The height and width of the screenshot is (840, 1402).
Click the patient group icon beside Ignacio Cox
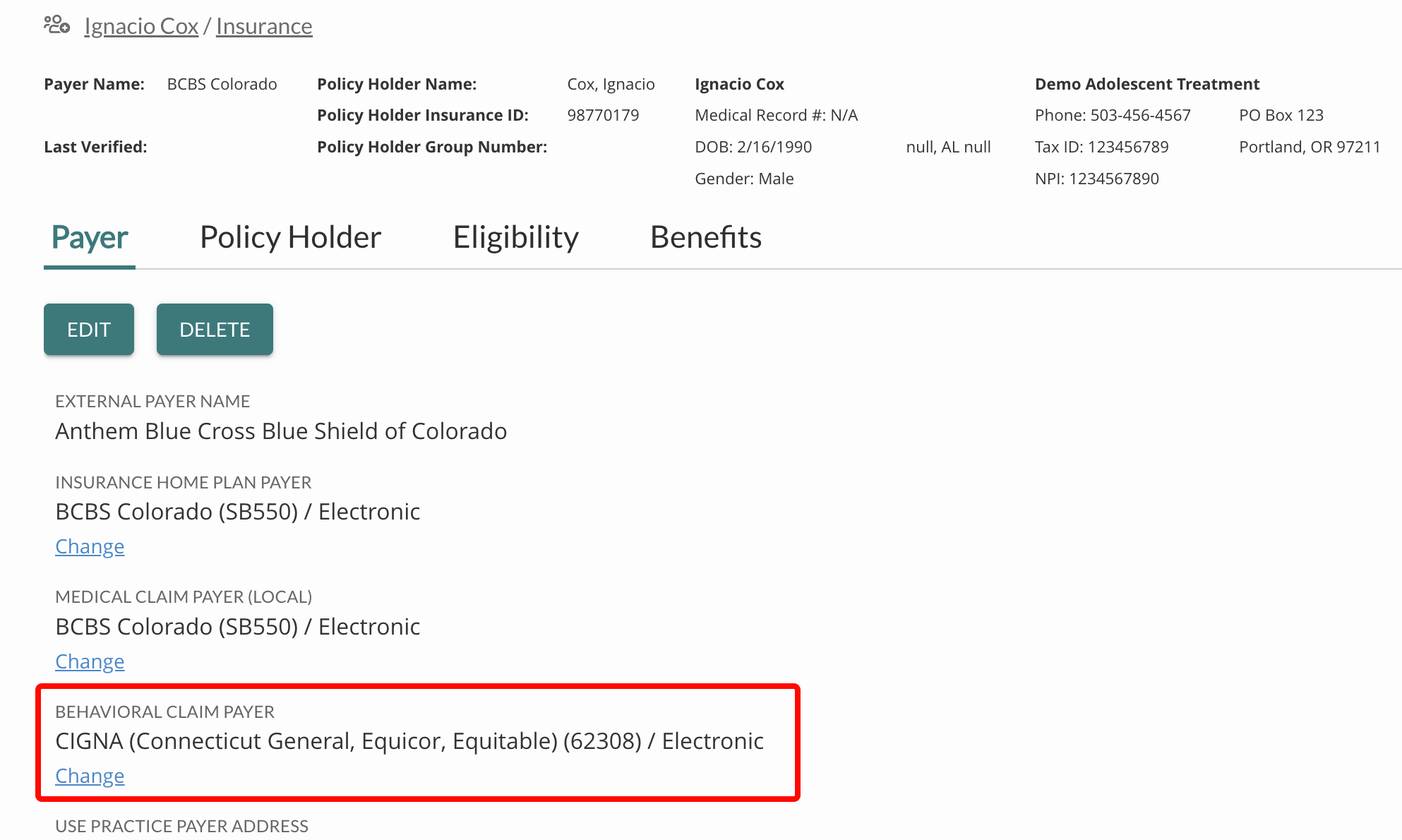[x=56, y=25]
